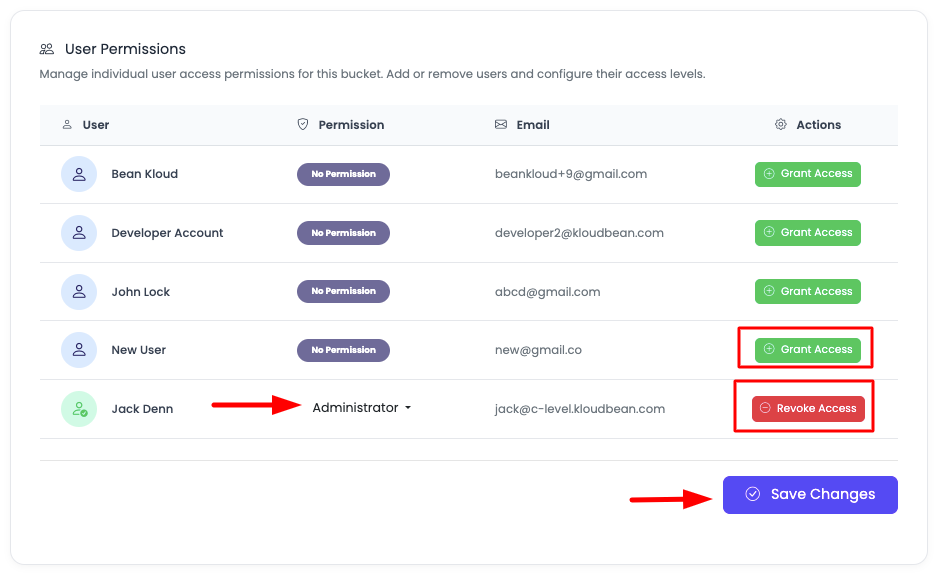
Task: Click Developer Account's avatar icon
Action: 79,233
